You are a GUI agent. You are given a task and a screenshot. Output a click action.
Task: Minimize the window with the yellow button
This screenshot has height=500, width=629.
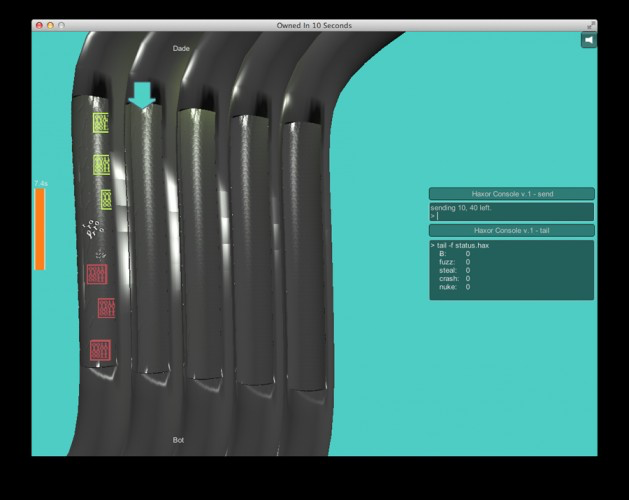(x=50, y=25)
